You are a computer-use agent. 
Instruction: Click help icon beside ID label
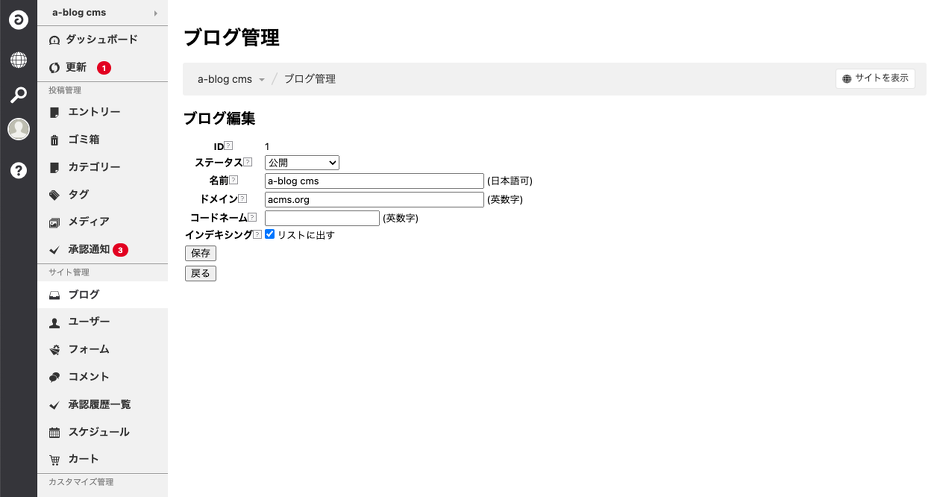pyautogui.click(x=228, y=146)
